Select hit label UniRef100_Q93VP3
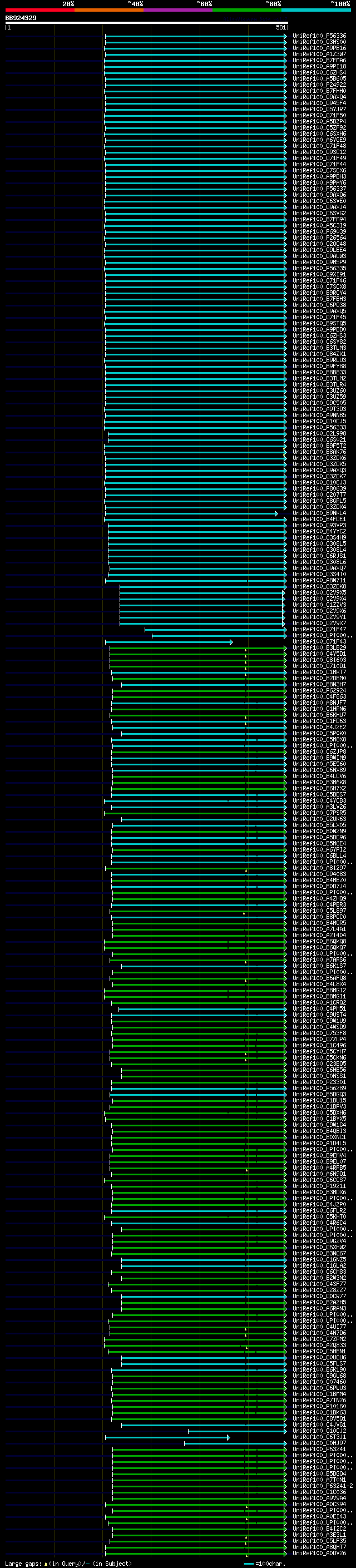Screen dimensions: 356x1568 (x=319, y=526)
